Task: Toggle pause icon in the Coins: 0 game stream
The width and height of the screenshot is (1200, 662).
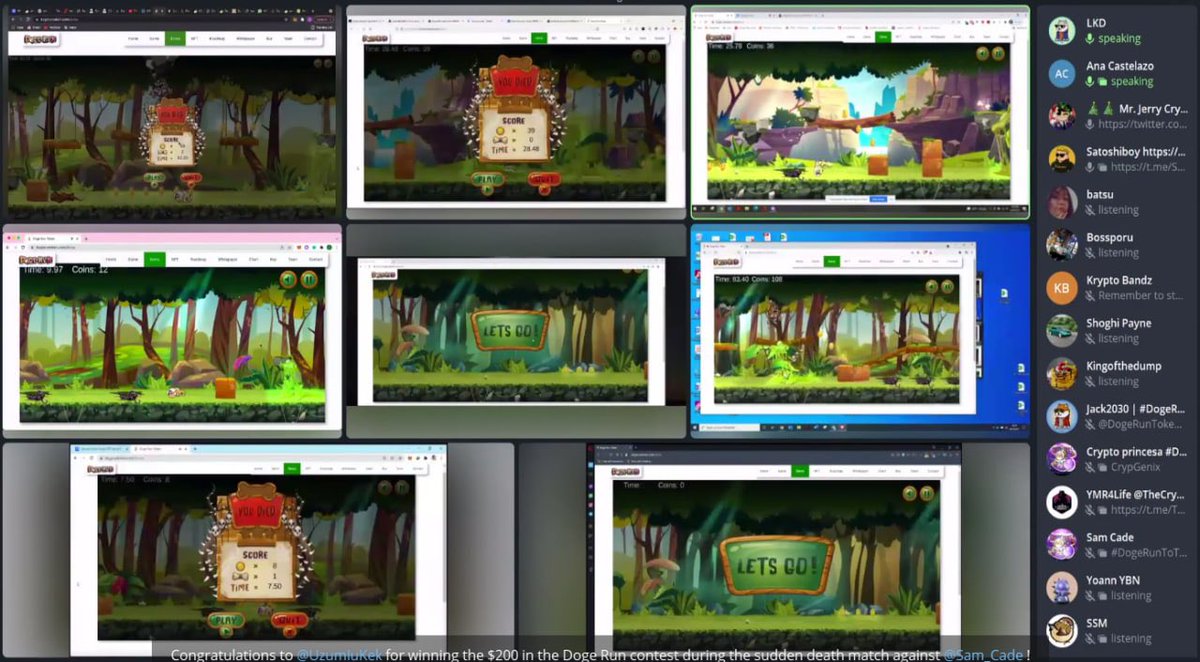Action: [x=927, y=493]
